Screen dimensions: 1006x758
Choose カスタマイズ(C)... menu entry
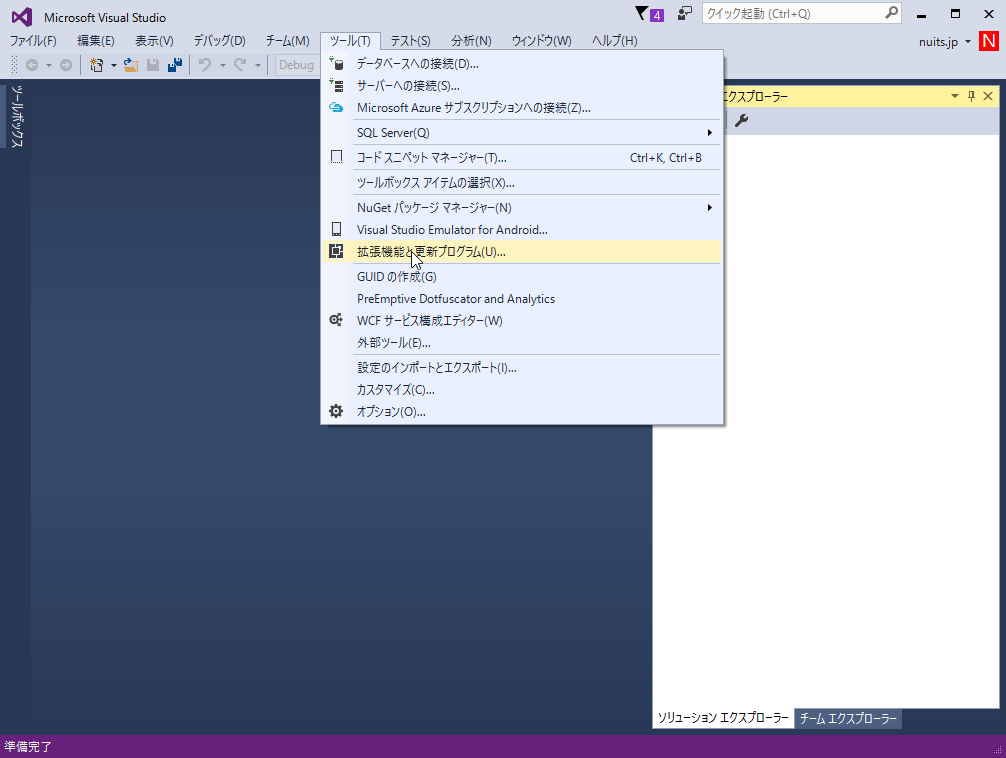point(522,389)
